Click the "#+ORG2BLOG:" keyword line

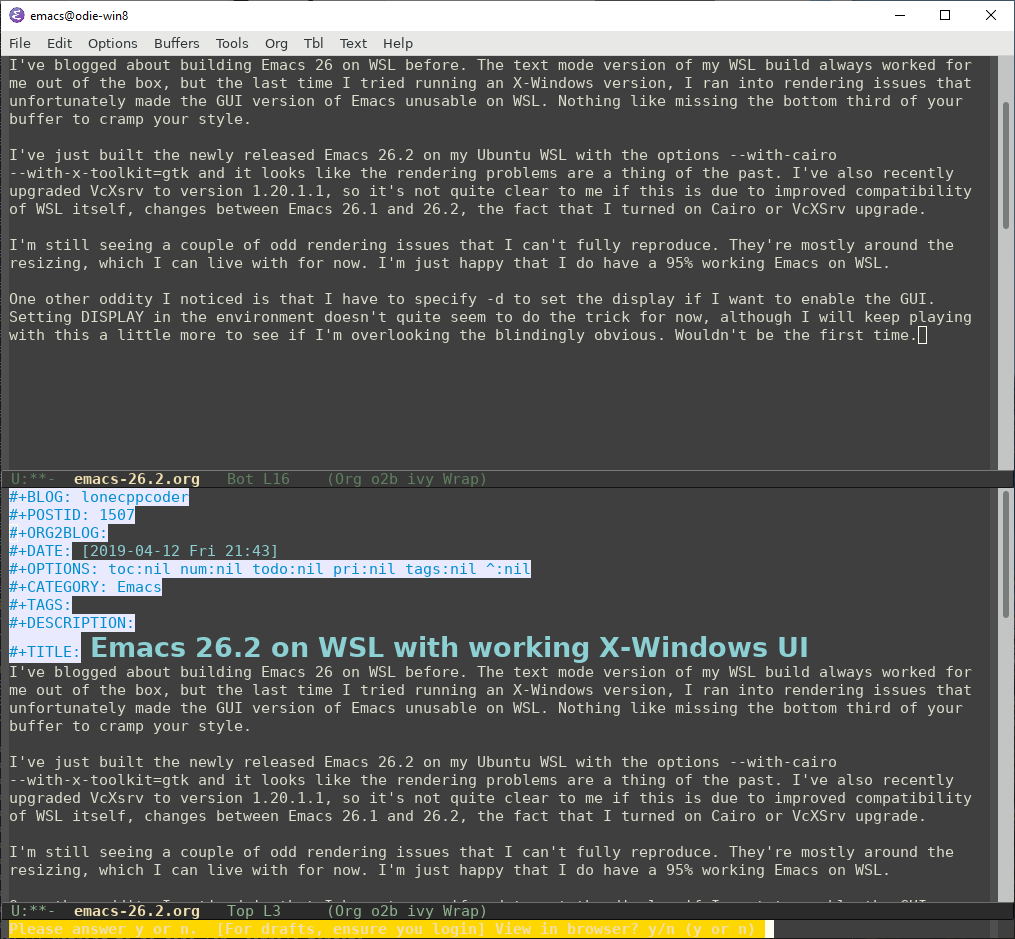point(58,533)
